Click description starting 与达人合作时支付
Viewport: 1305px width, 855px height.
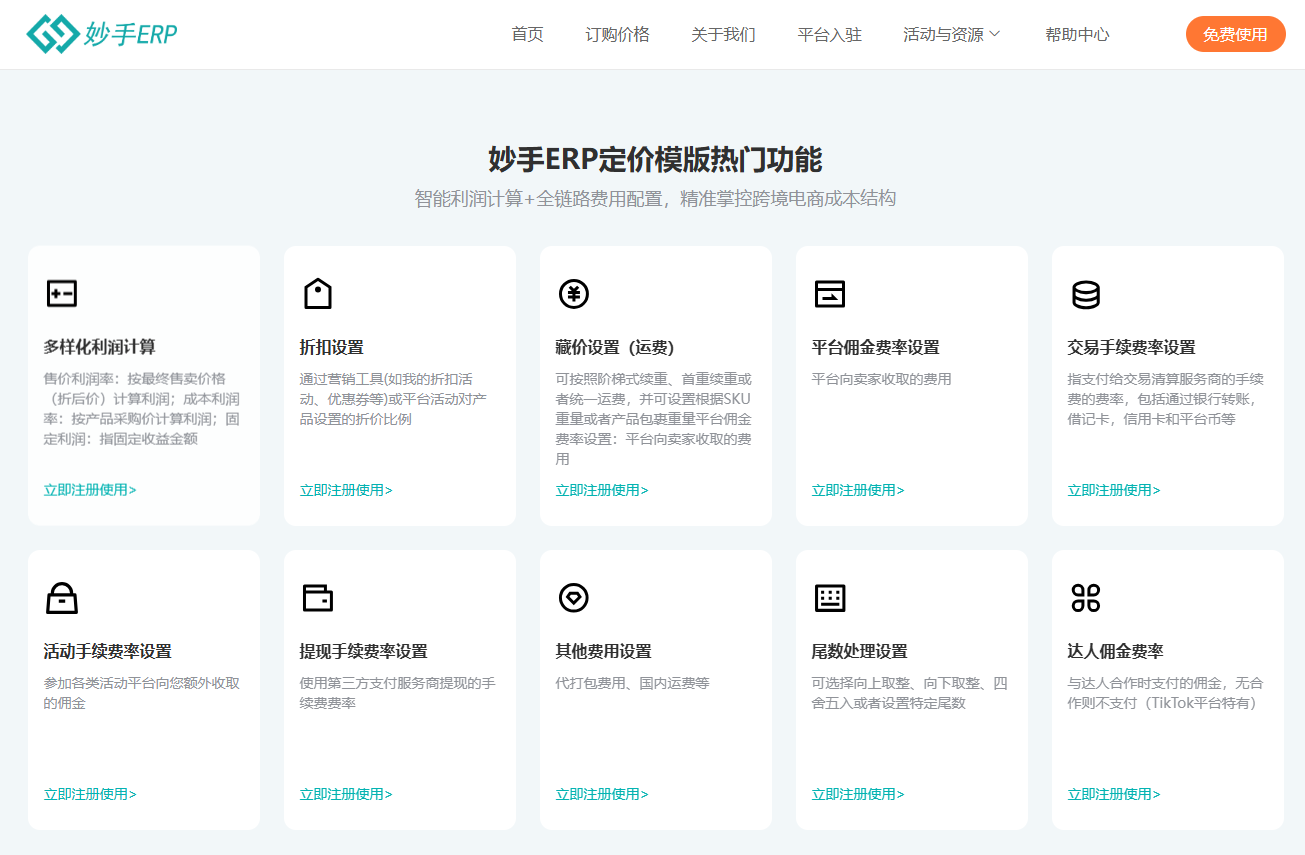(1166, 693)
